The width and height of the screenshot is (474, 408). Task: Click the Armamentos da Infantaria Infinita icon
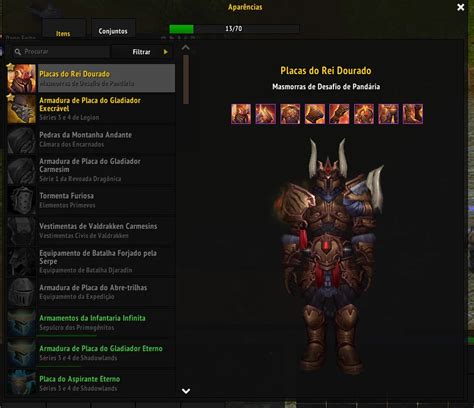[22, 322]
